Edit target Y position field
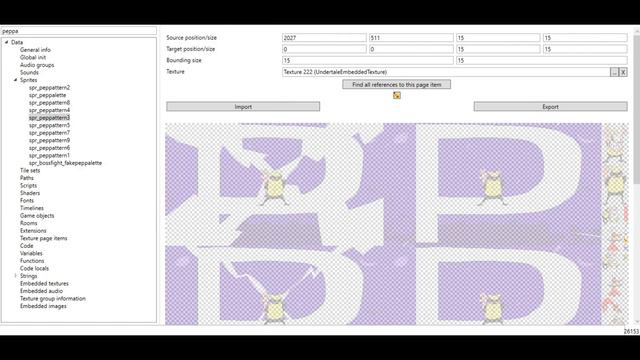The height and width of the screenshot is (360, 640). coord(411,49)
